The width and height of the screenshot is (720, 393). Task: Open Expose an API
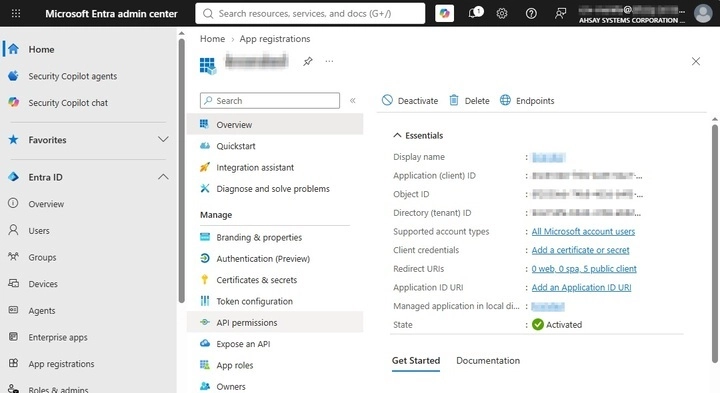(243, 344)
